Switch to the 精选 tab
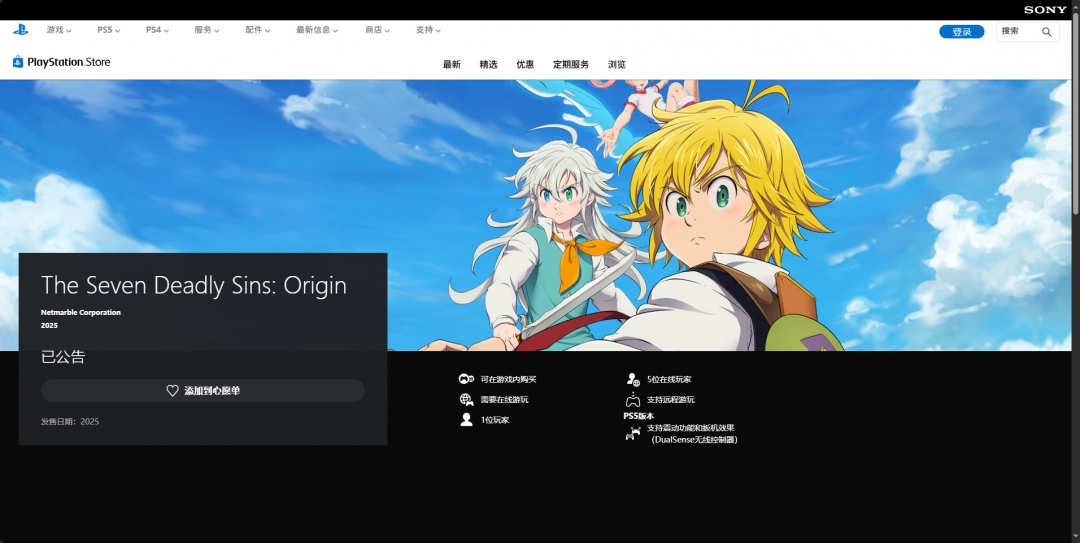1080x543 pixels. tap(488, 65)
